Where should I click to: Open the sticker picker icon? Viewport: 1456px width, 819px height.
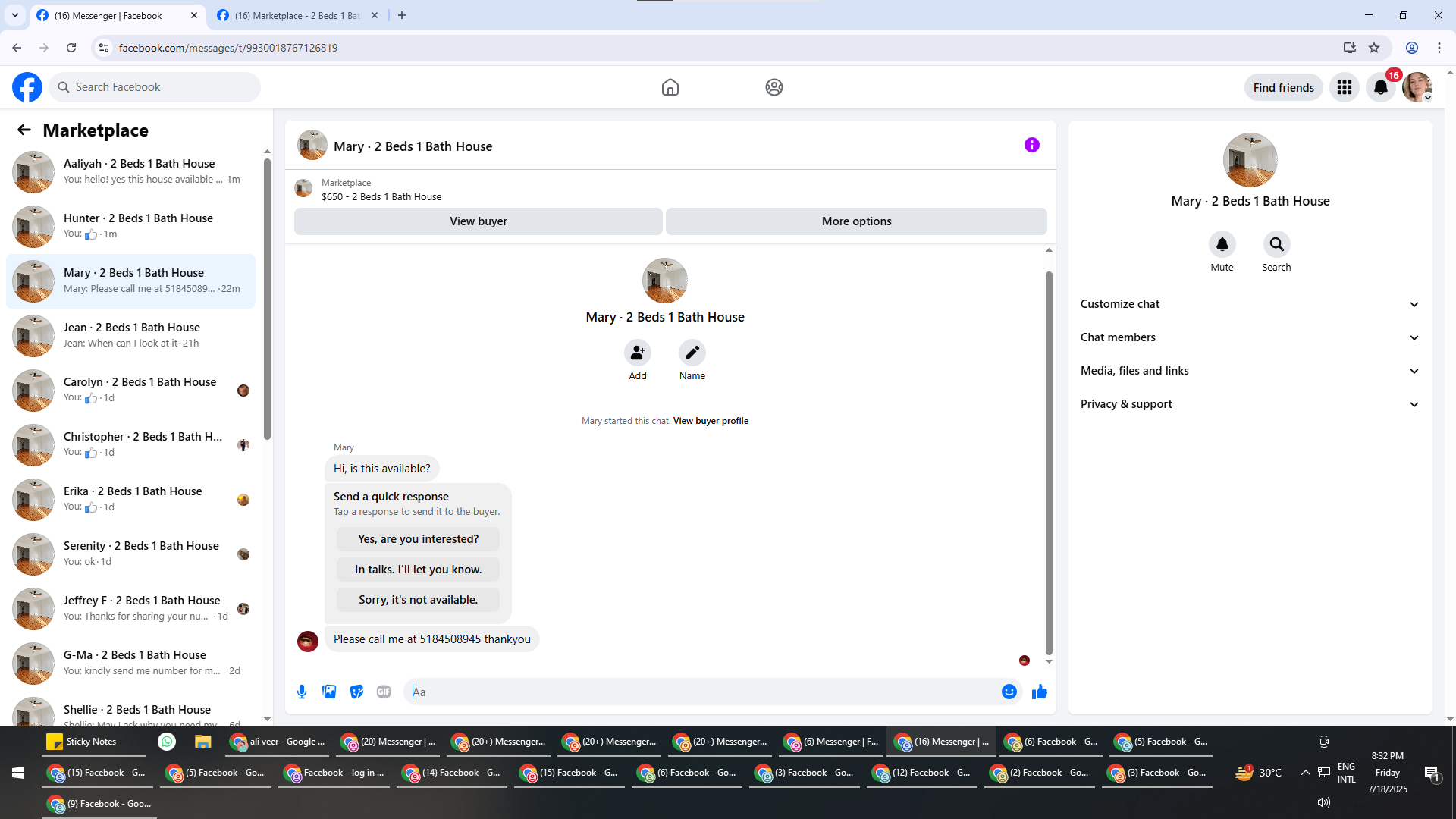click(x=356, y=692)
